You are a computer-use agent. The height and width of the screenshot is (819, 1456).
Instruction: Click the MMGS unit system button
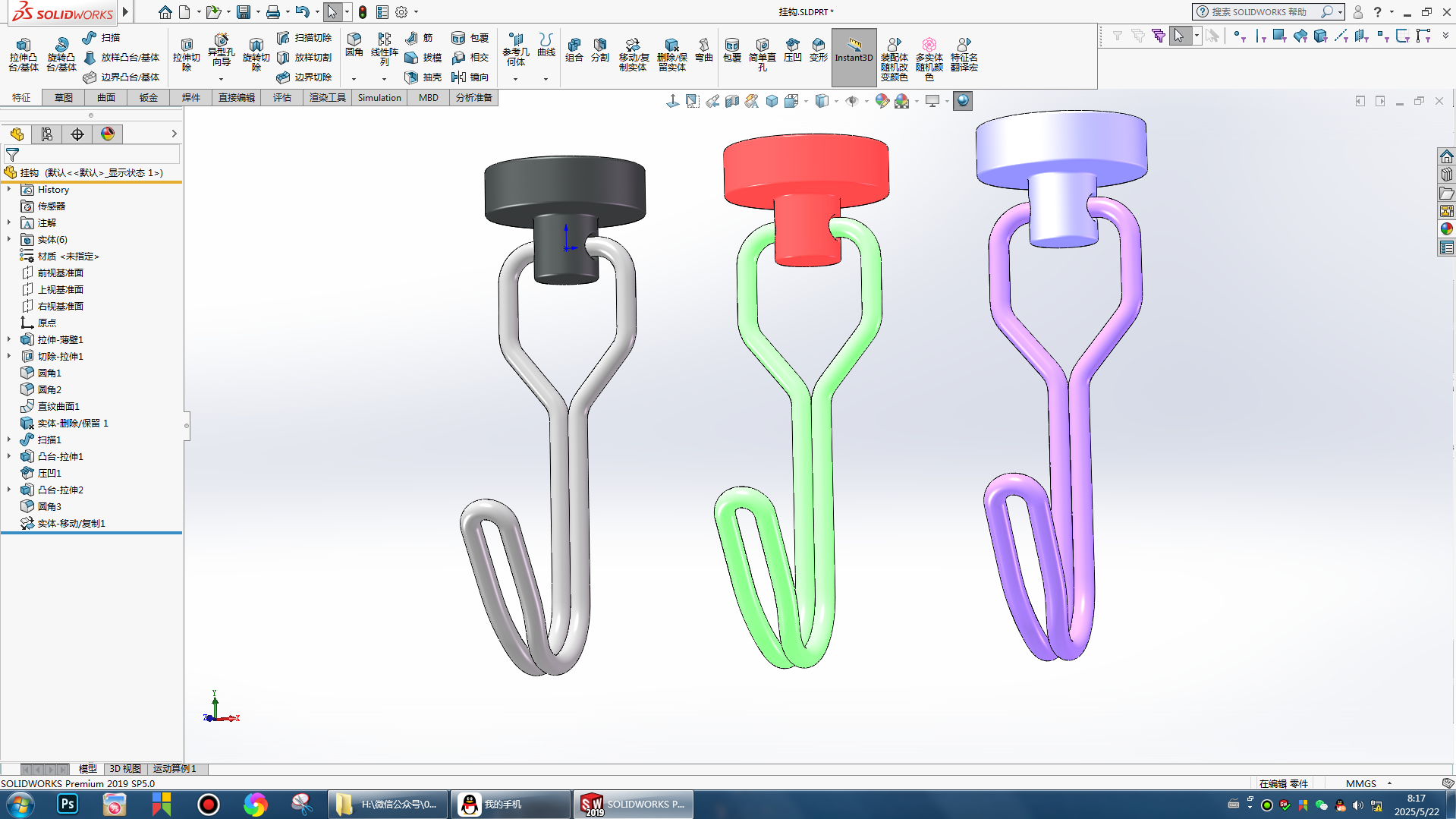1361,783
